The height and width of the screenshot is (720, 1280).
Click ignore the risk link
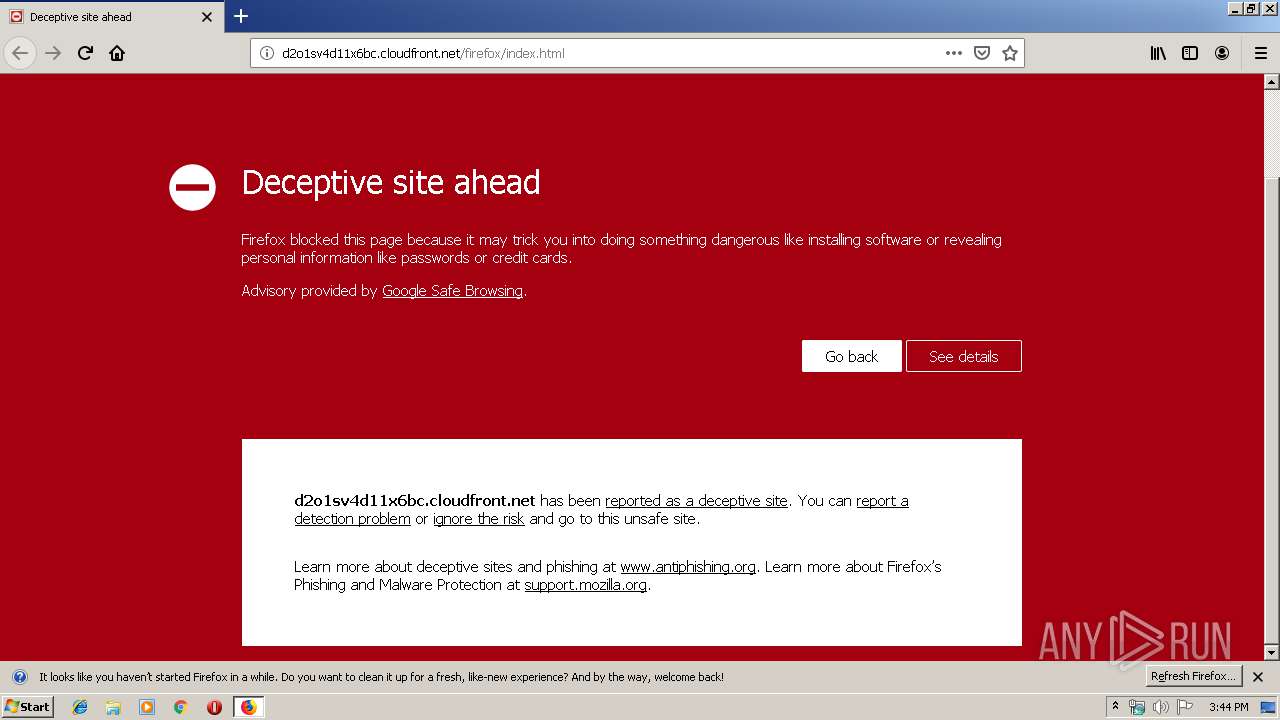(479, 519)
